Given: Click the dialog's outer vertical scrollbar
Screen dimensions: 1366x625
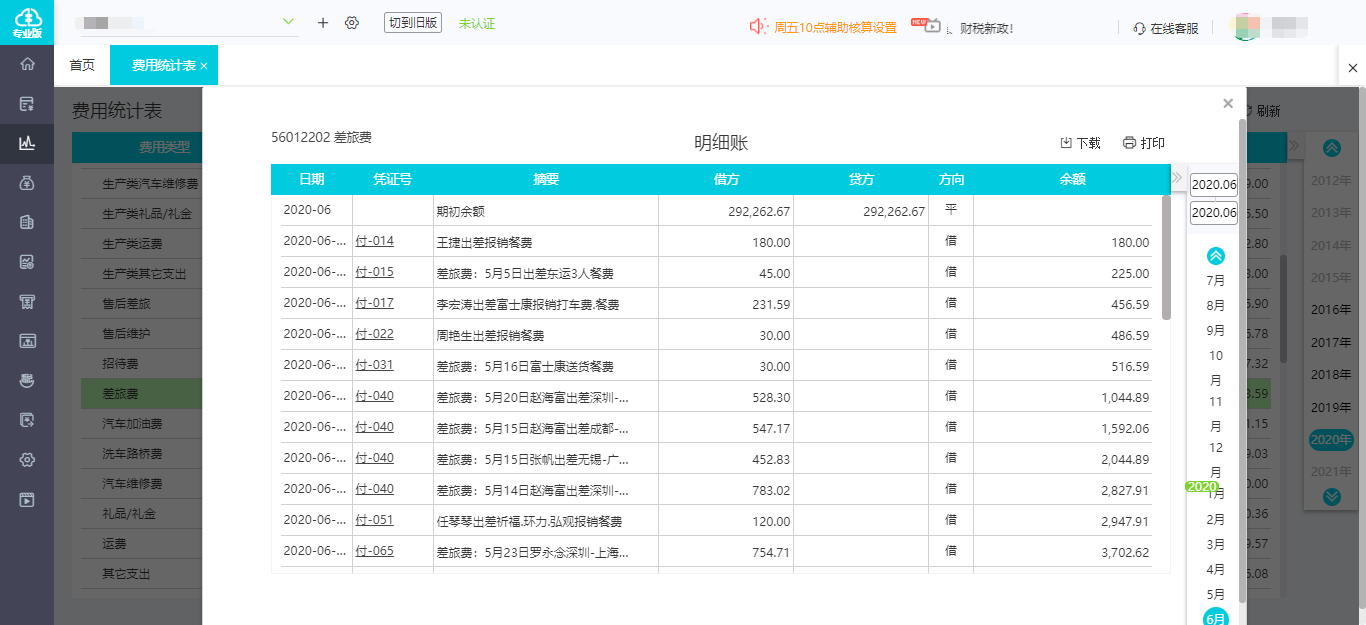Looking at the screenshot, I should point(1242,360).
